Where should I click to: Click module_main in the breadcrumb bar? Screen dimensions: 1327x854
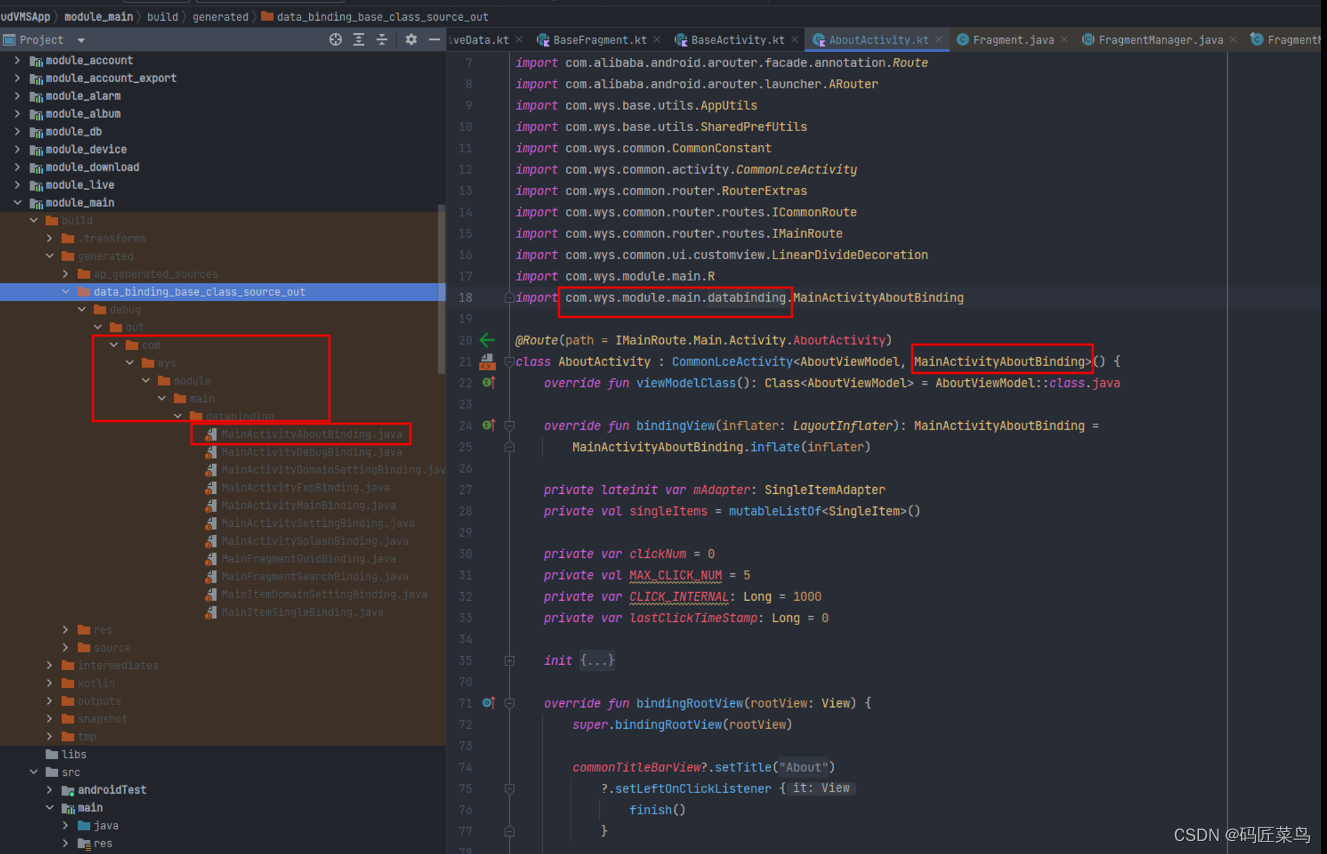click(x=99, y=17)
